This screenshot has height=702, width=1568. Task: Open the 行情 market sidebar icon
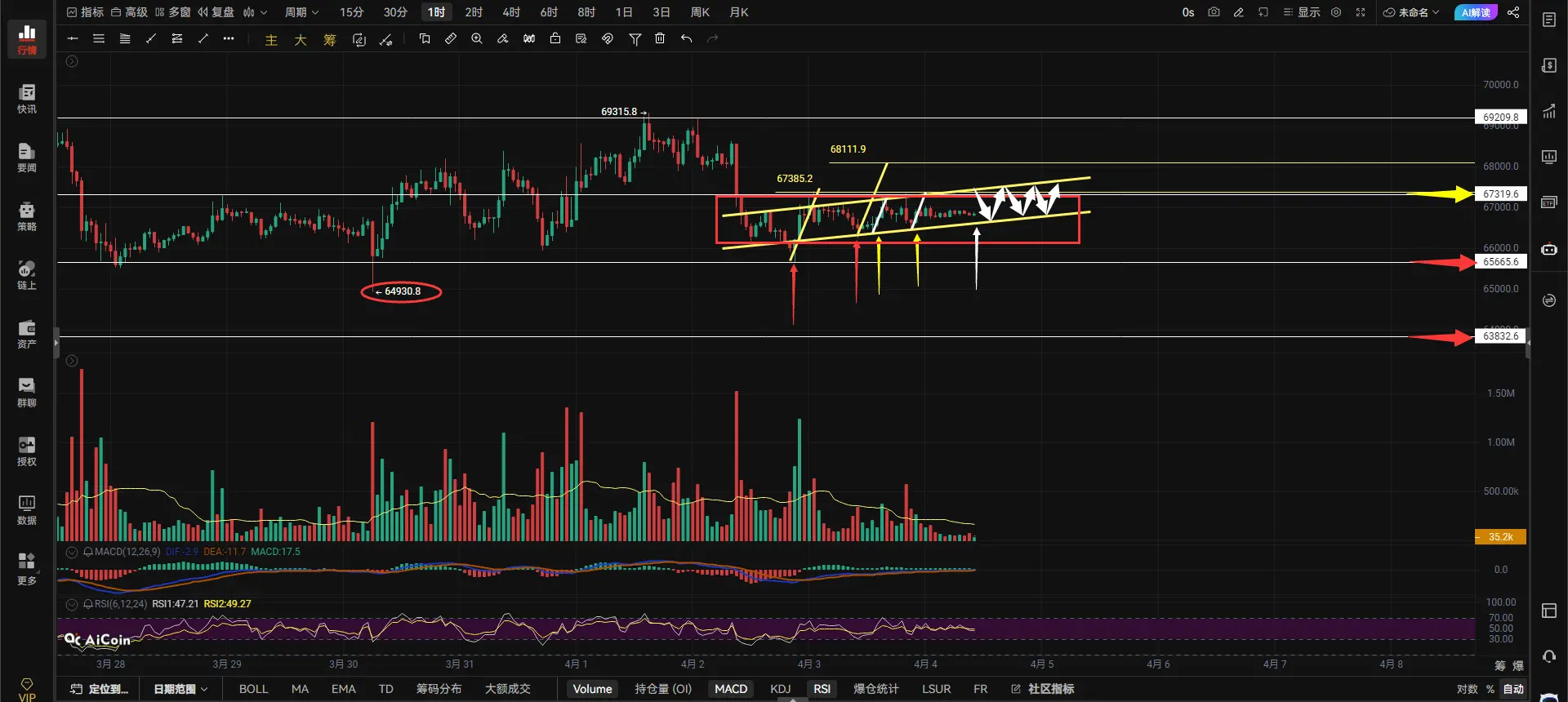(x=27, y=39)
